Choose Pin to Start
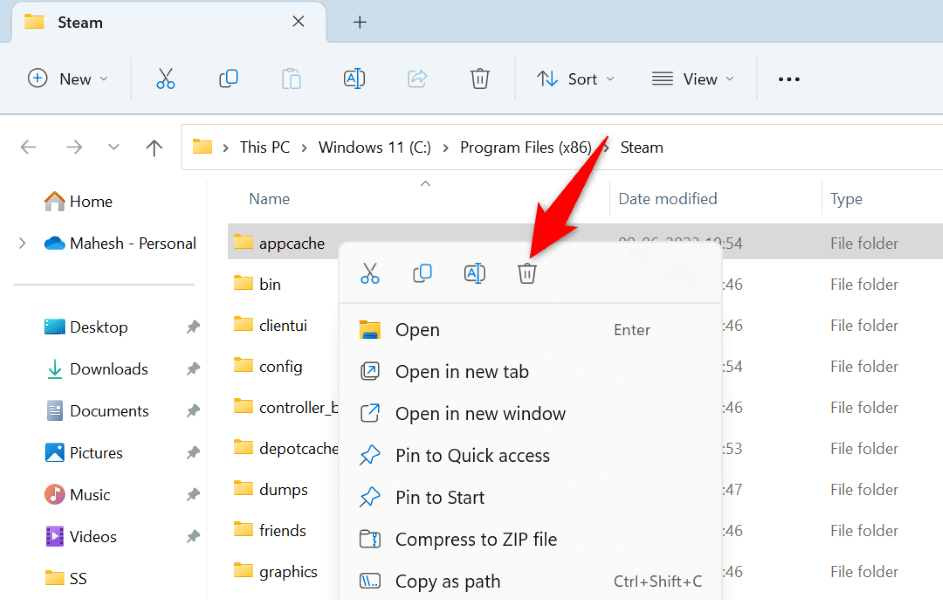This screenshot has width=943, height=600. pos(530,498)
